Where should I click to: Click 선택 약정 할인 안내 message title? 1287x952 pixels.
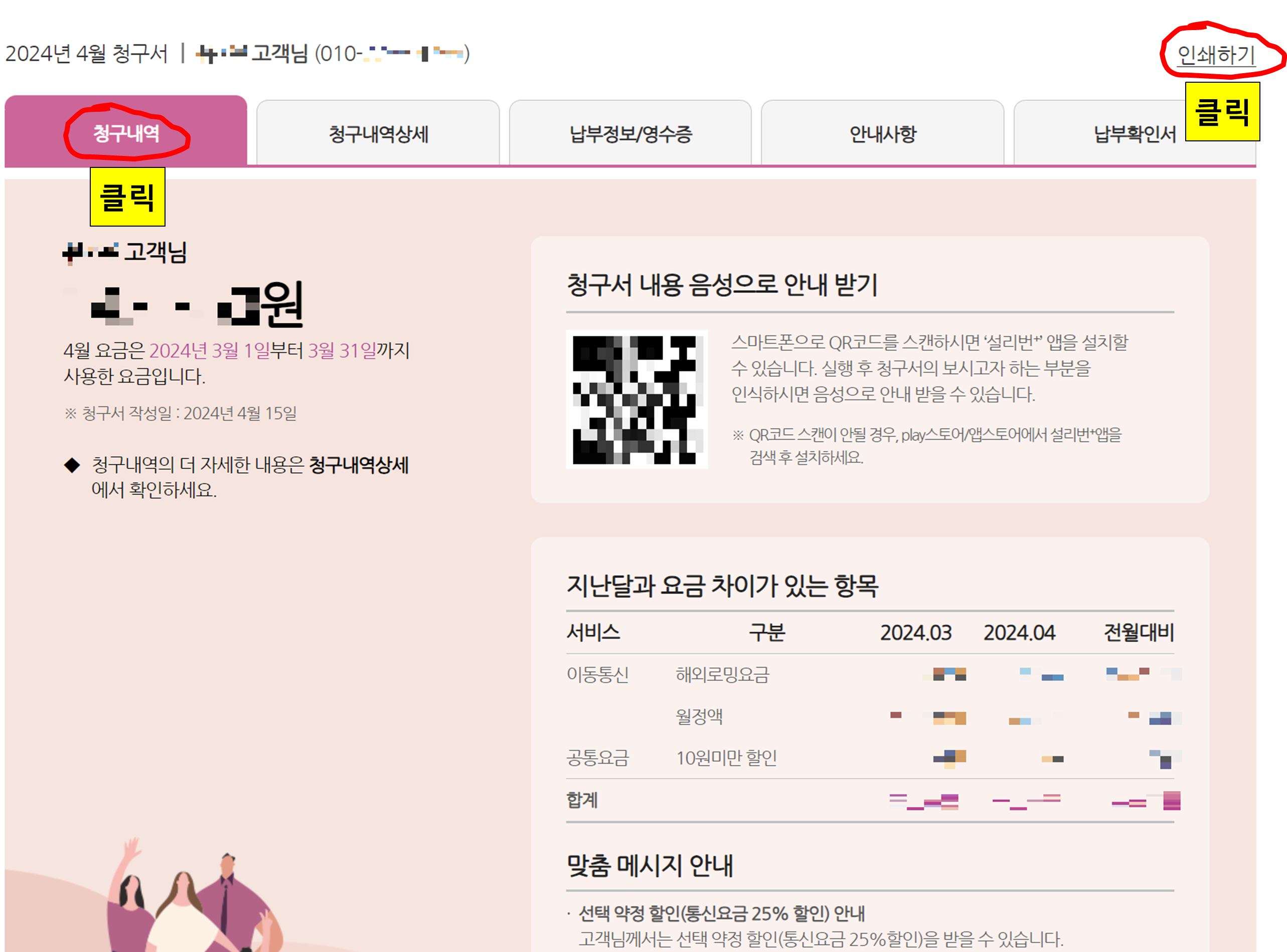(721, 913)
